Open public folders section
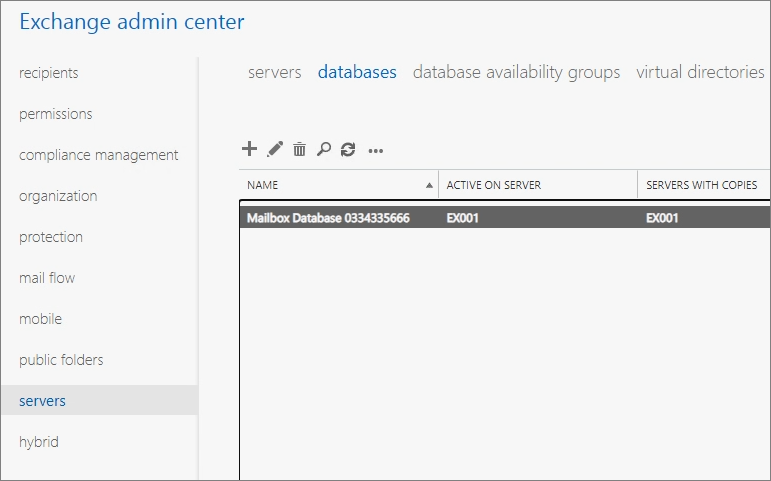The width and height of the screenshot is (771, 481). pos(61,360)
